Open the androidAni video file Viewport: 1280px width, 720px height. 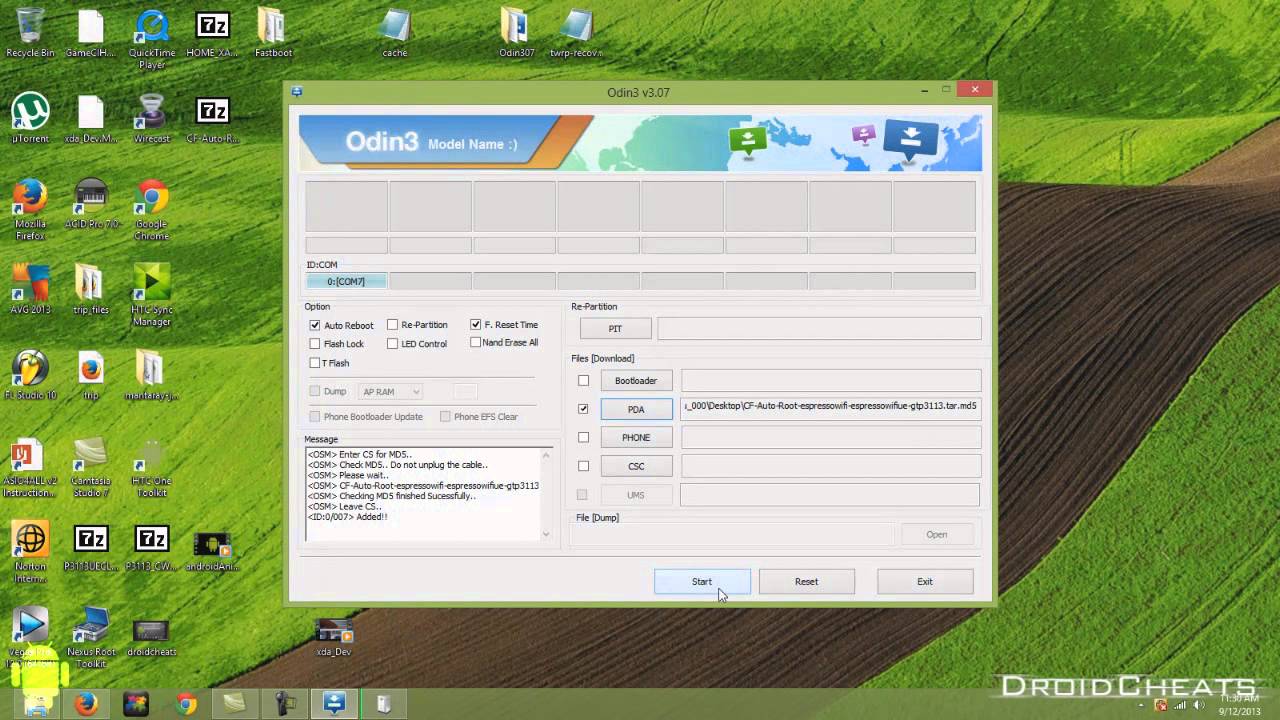pos(212,548)
